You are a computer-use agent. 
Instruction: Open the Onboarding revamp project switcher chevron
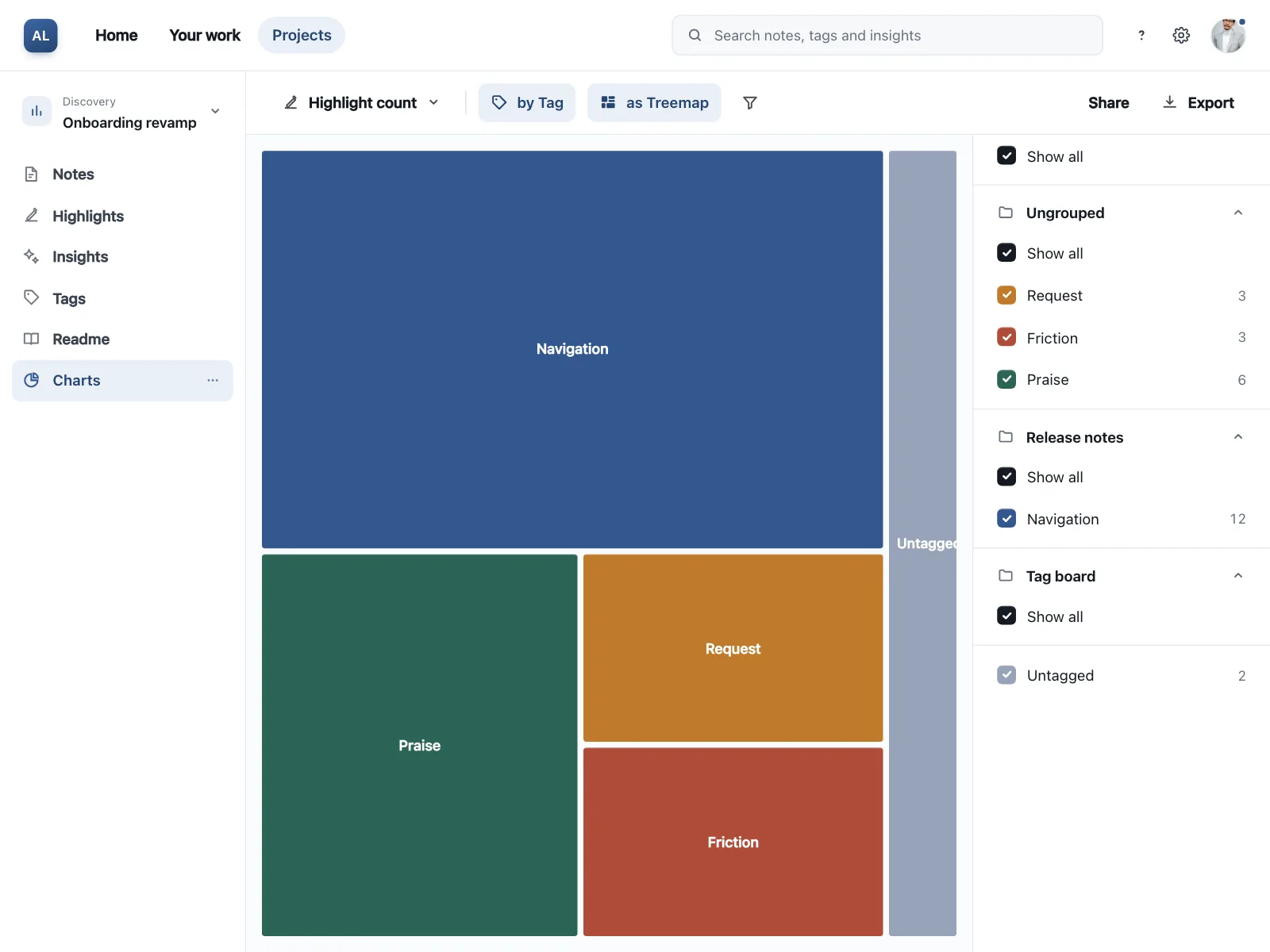pos(215,111)
